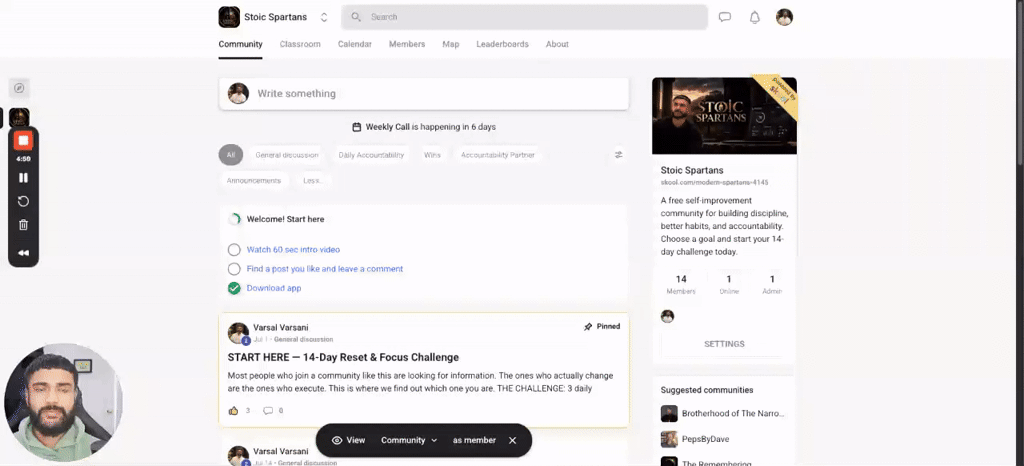
Task: Check off Watch 60 sec intro video
Action: tap(234, 250)
